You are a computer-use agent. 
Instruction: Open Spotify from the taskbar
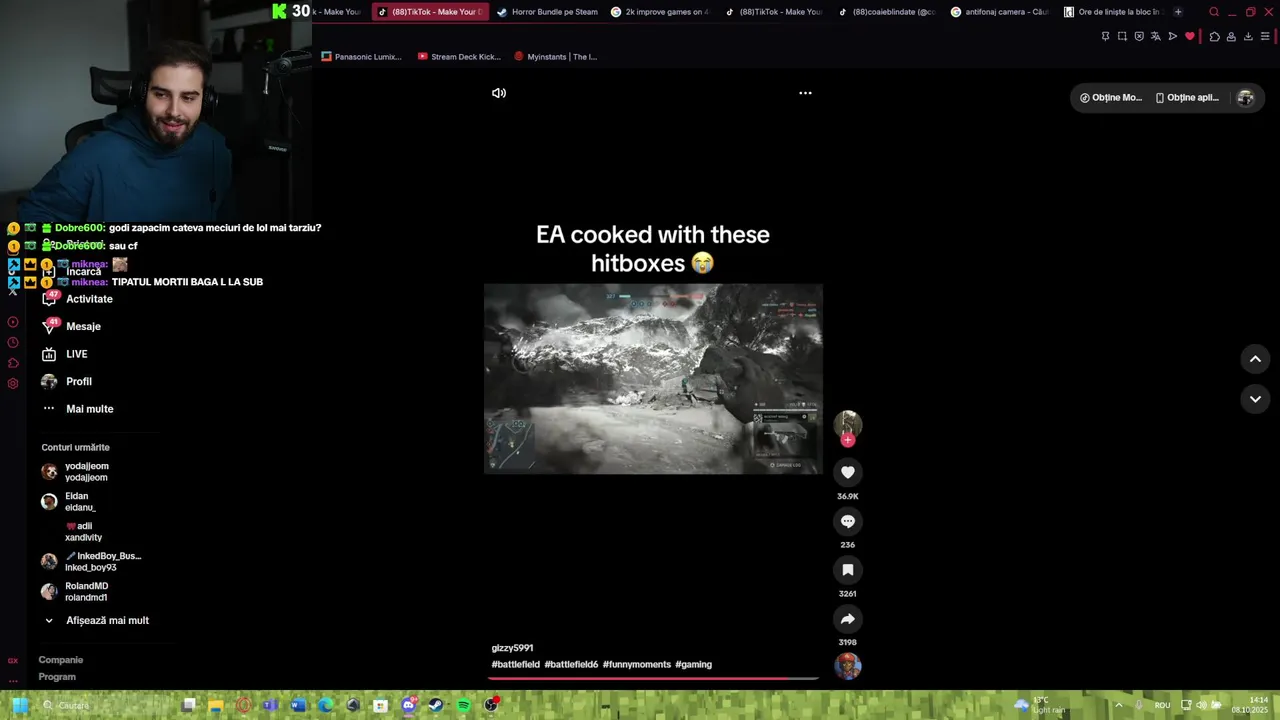tap(463, 705)
